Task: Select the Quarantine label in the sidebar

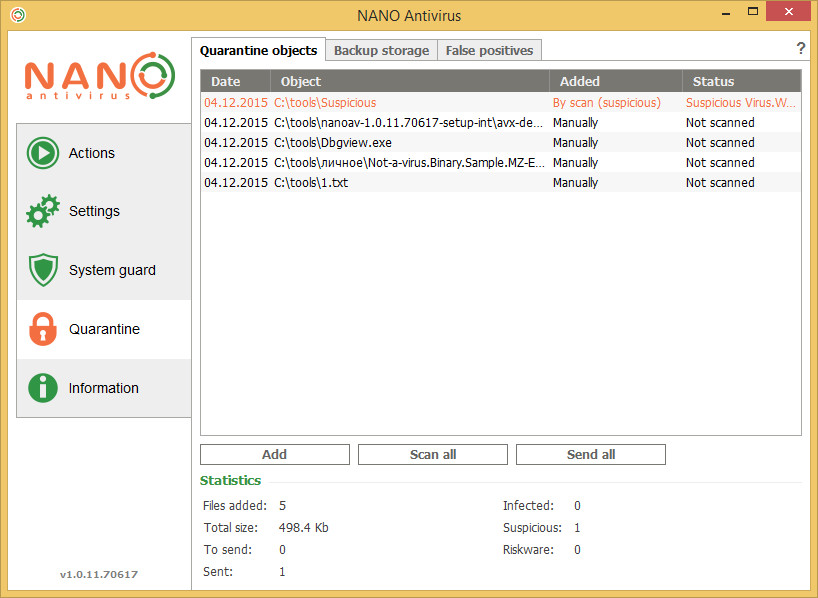Action: click(104, 329)
